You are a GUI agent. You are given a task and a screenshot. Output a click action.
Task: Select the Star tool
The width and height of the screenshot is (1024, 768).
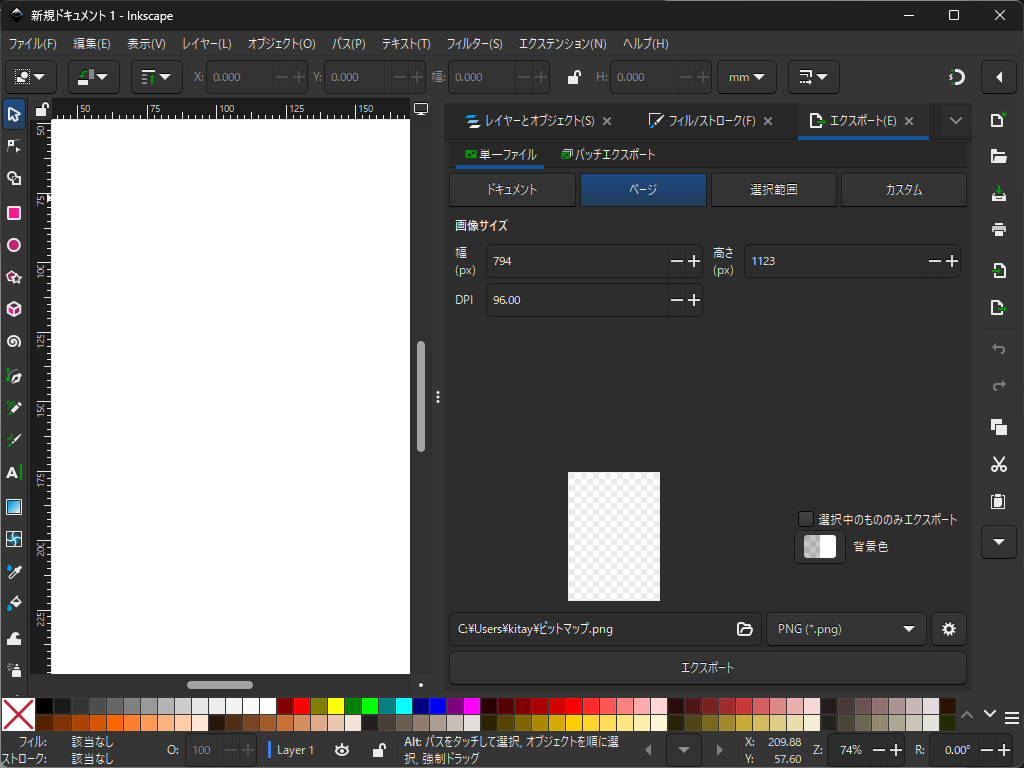[x=14, y=277]
